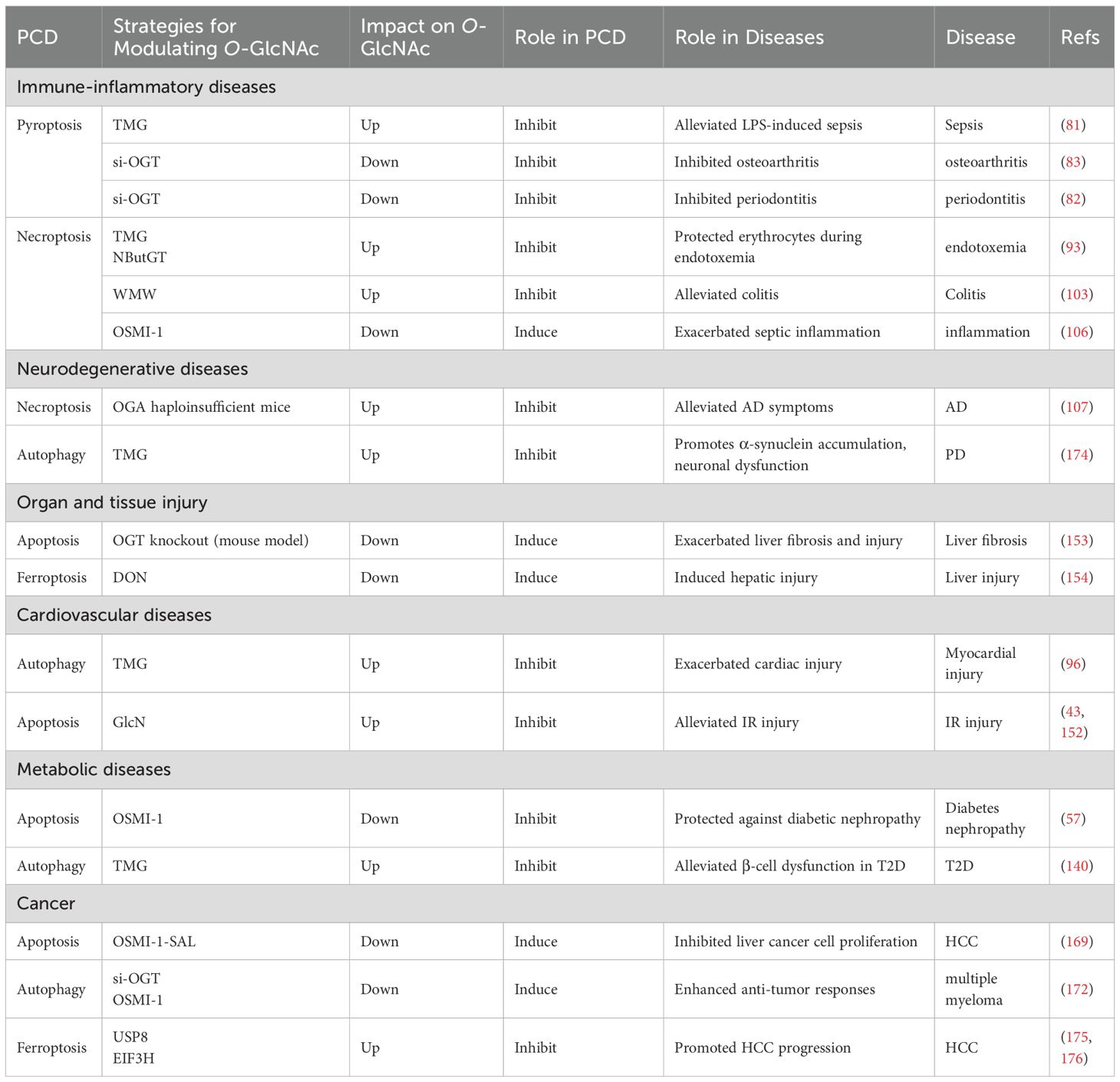Open reference 107 in AD row
Screen dimensions: 1120x1082
1077,407
